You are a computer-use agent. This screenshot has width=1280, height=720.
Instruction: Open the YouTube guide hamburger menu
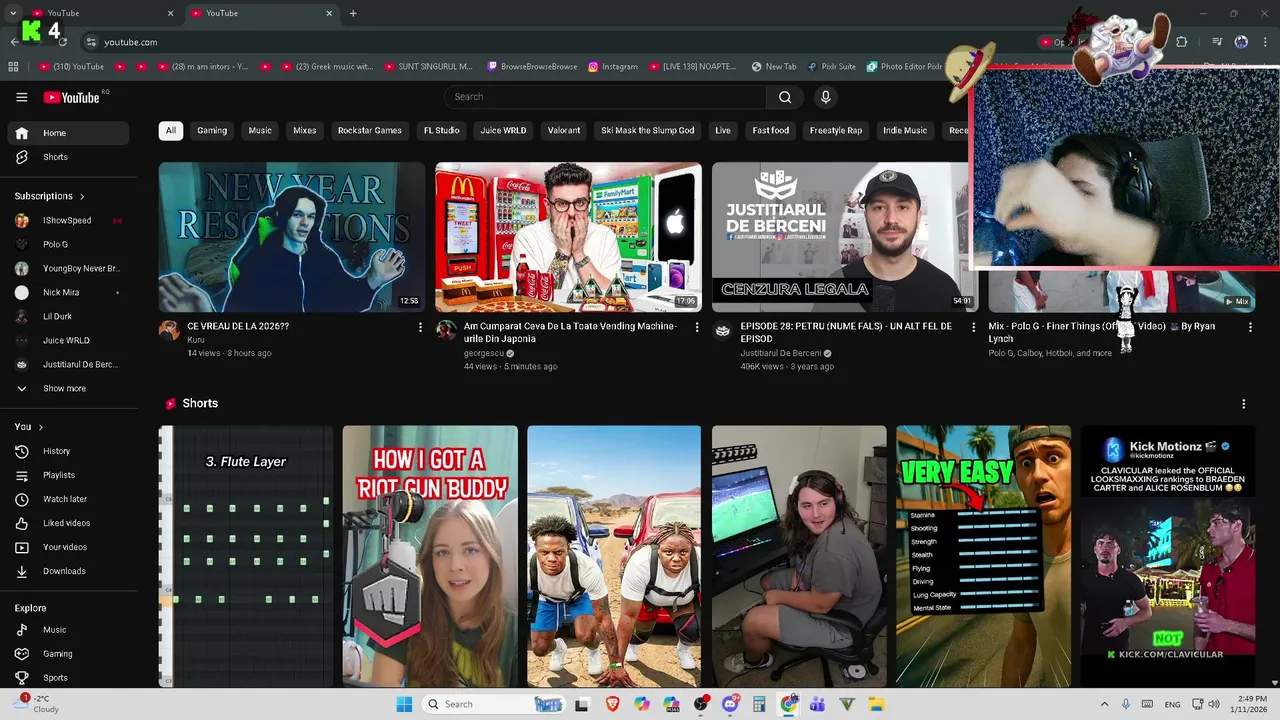point(22,97)
